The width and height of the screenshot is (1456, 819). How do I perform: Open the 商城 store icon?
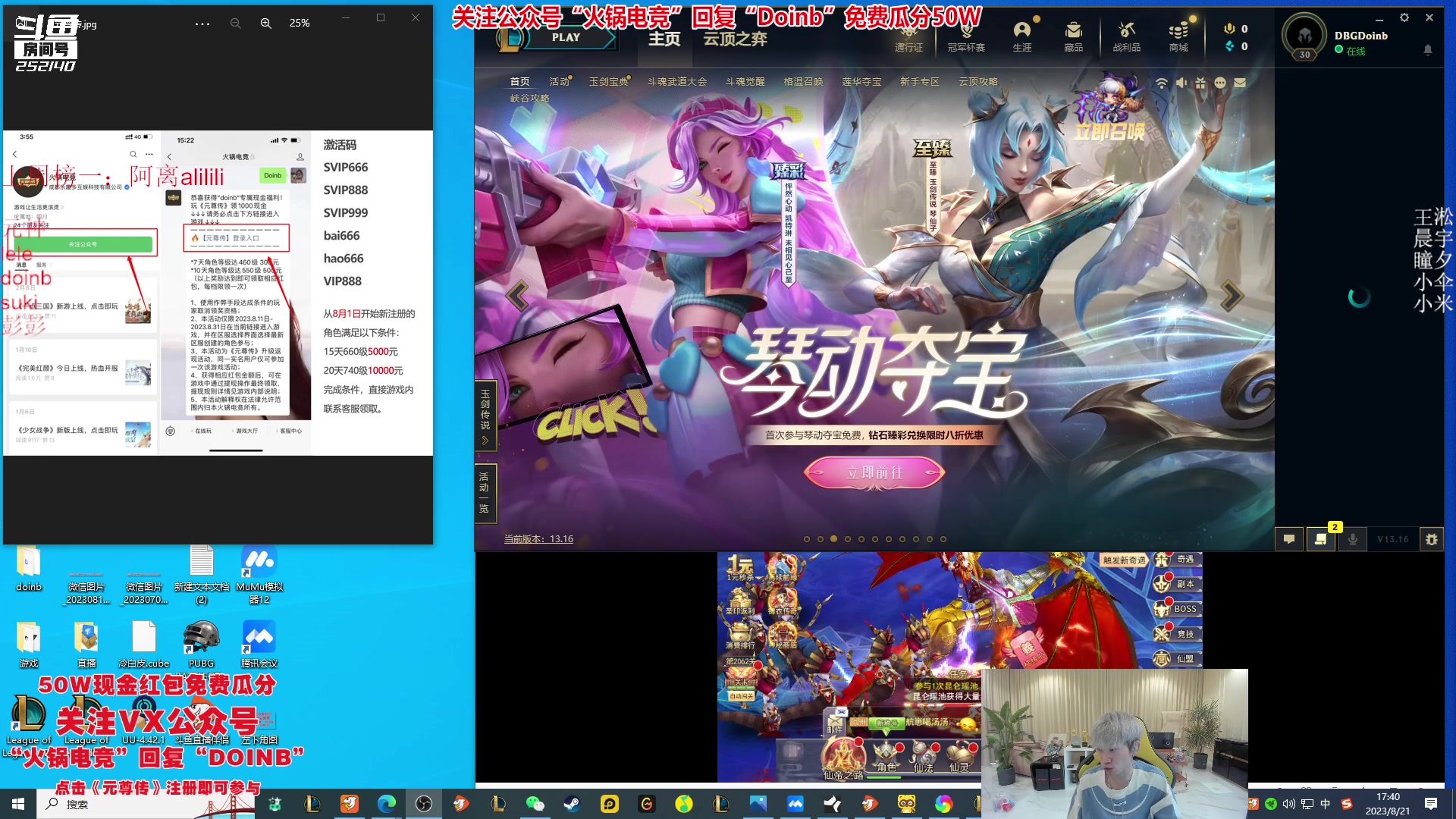click(1178, 36)
